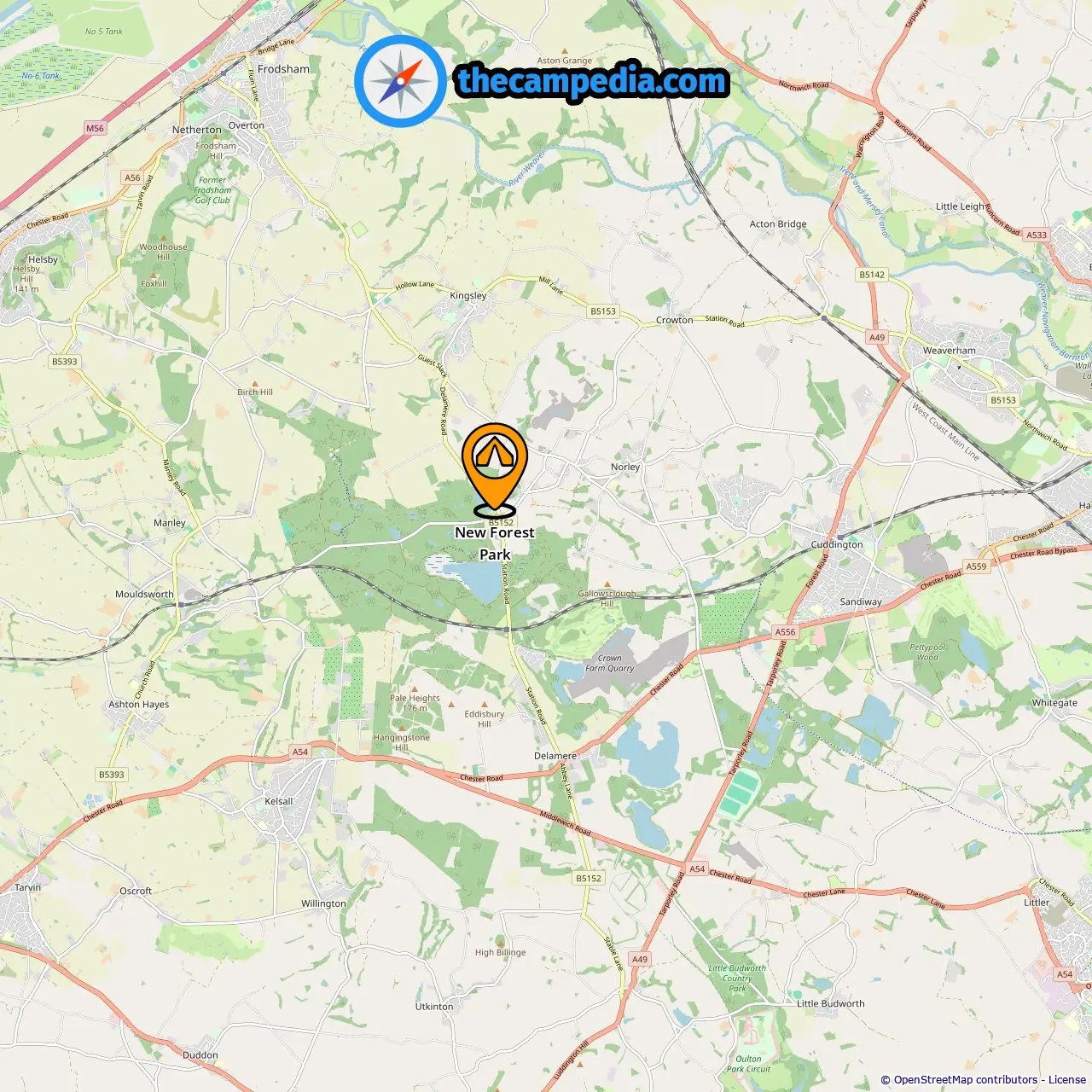Click the Cuddington town label
Viewport: 1092px width, 1092px height.
pos(837,544)
